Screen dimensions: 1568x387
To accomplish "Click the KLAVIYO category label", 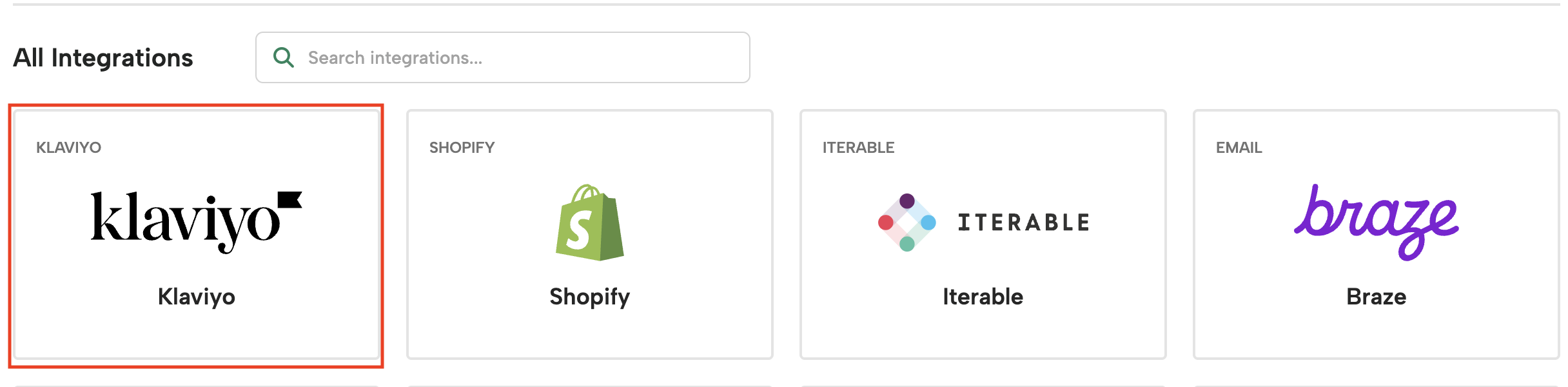I will [68, 147].
